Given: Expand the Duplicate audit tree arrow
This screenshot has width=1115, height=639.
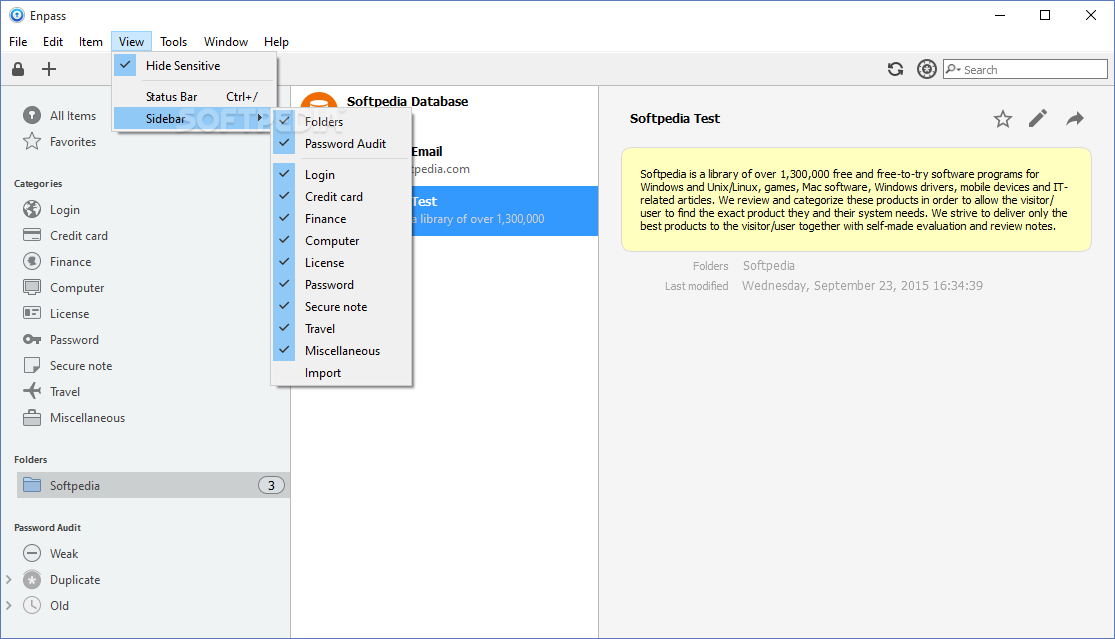Looking at the screenshot, I should (9, 579).
